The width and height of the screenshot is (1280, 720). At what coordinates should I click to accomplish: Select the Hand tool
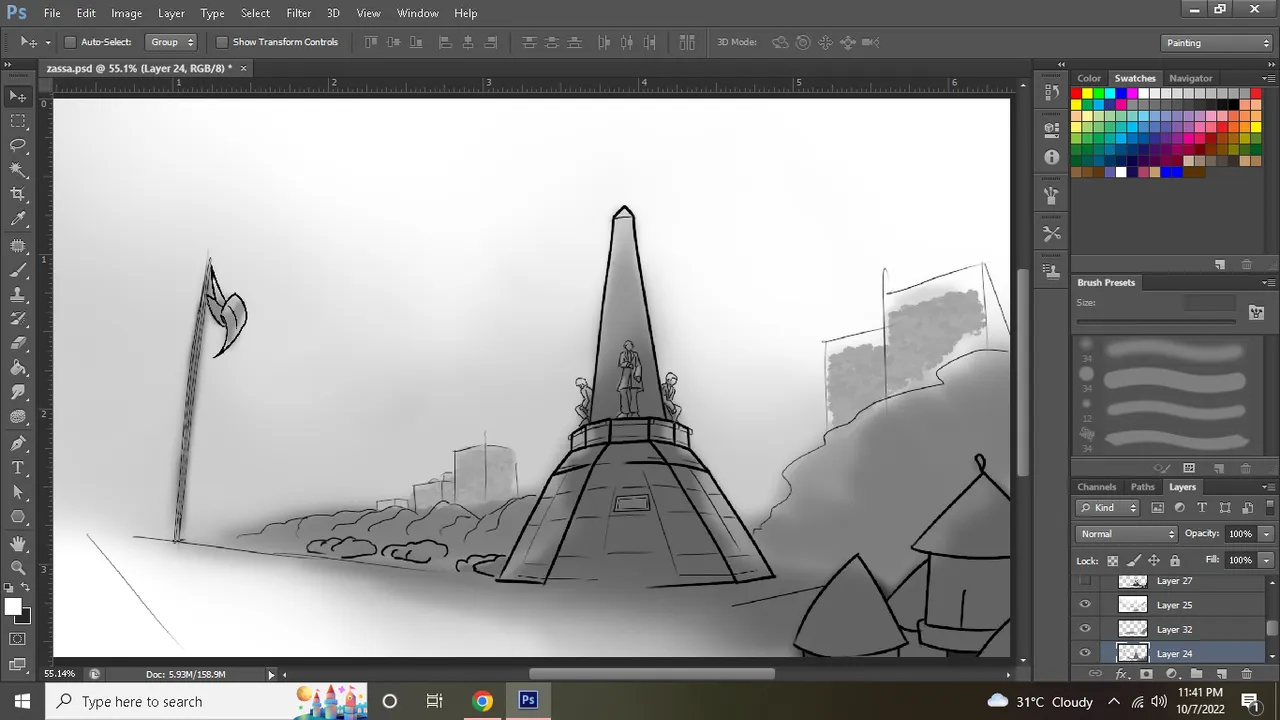click(18, 544)
